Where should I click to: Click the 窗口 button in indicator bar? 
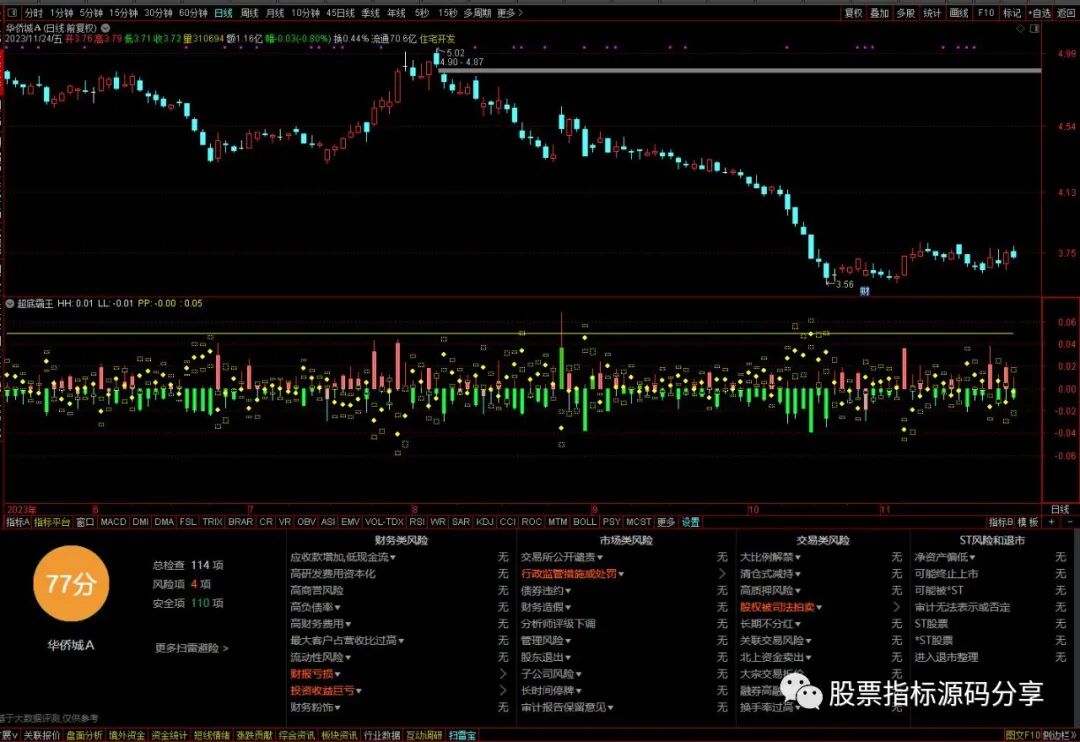tap(85, 522)
